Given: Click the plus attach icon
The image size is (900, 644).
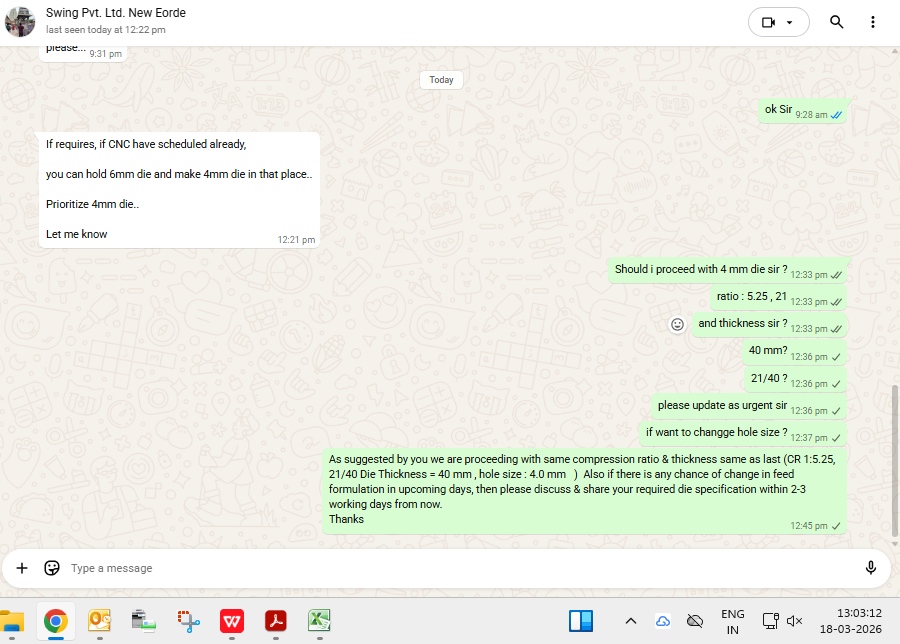Looking at the screenshot, I should [22, 568].
